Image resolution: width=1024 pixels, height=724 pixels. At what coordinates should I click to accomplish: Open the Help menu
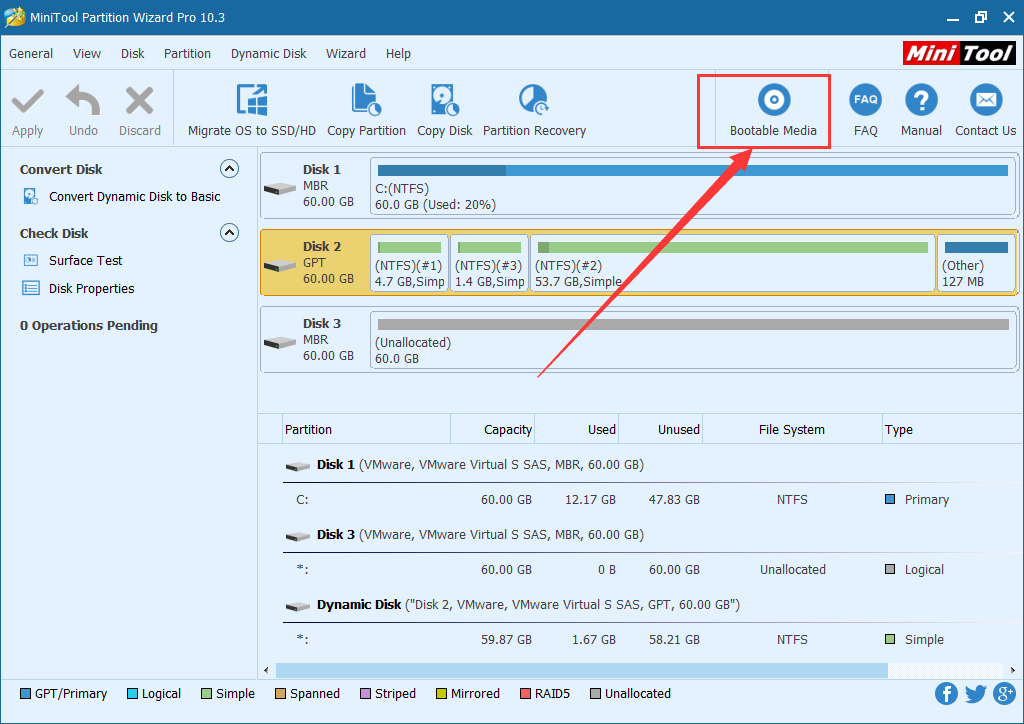[x=398, y=54]
